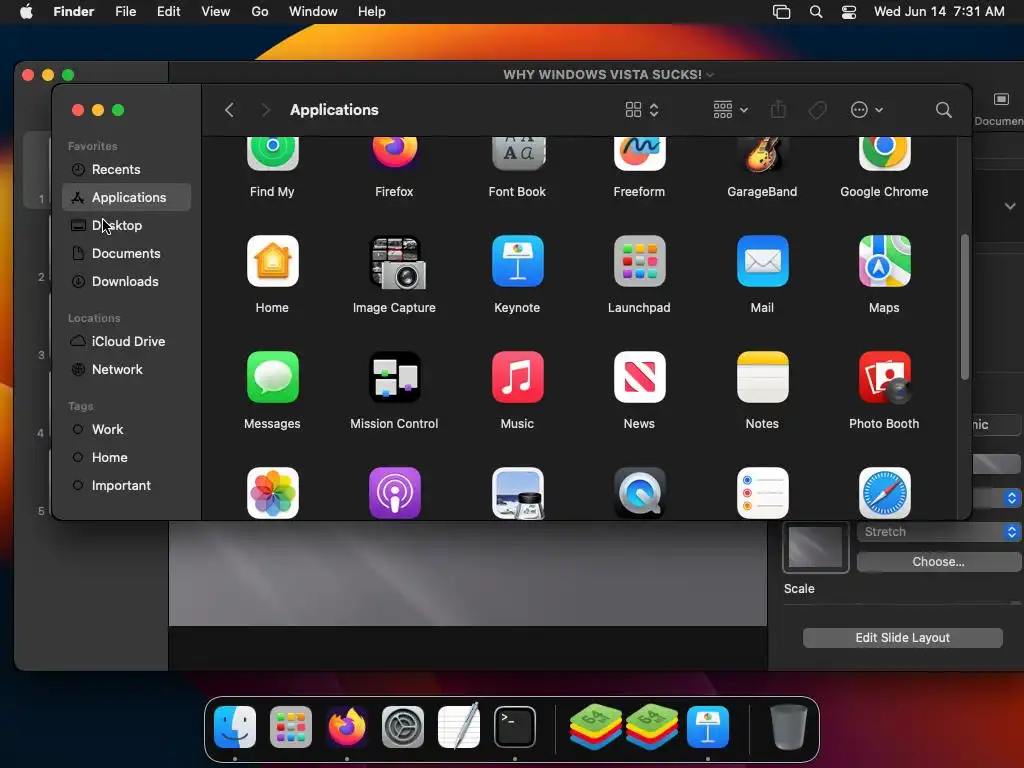Image resolution: width=1024 pixels, height=768 pixels.
Task: Open Trash in the Dock
Action: (788, 727)
